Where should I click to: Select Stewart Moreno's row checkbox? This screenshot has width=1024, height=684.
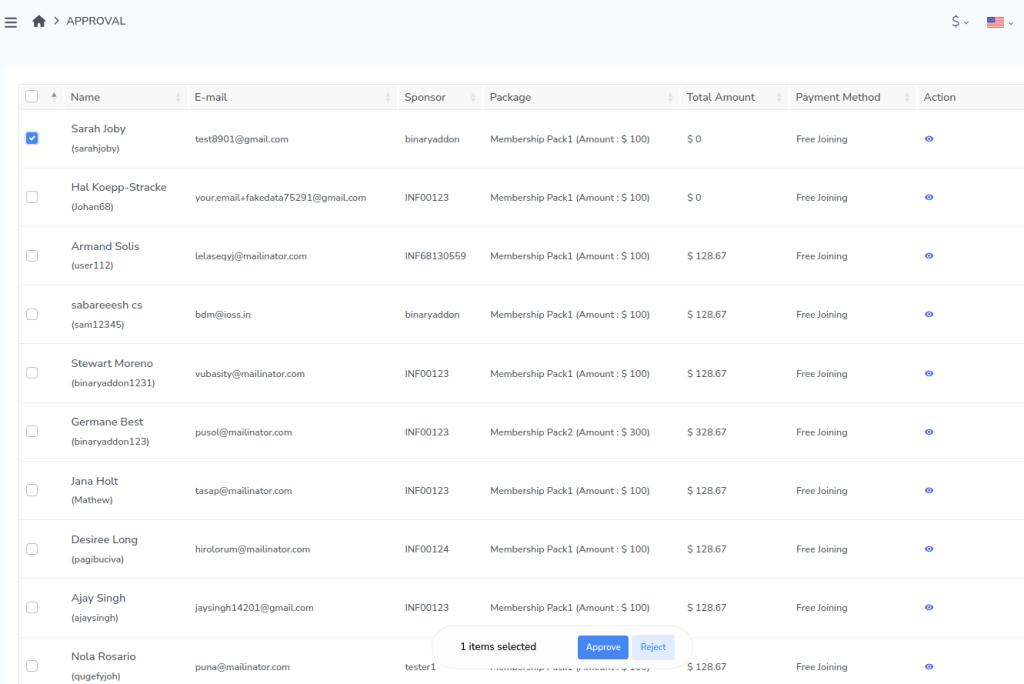click(32, 373)
